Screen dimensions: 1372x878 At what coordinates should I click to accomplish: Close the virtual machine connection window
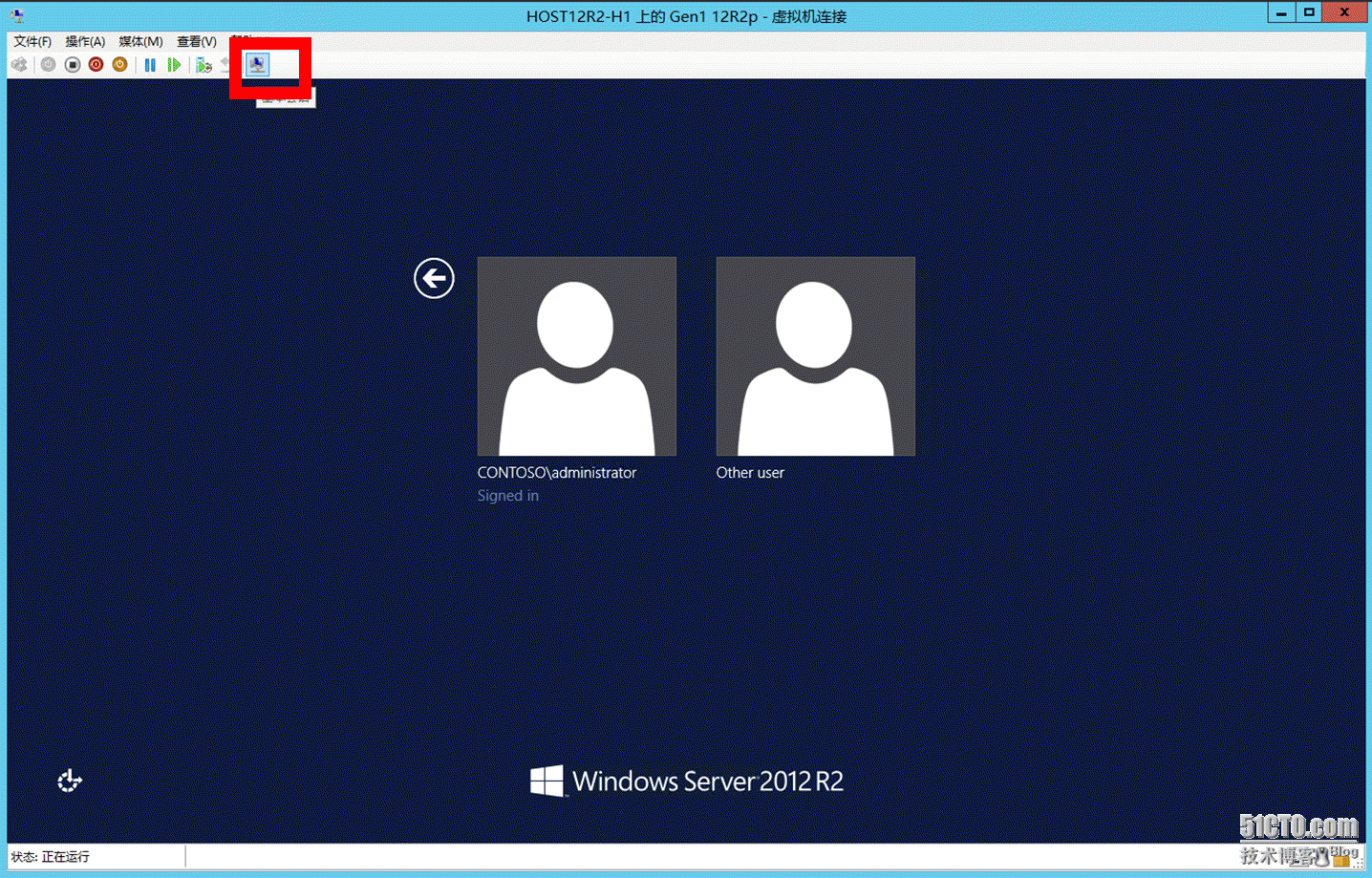pos(1344,12)
